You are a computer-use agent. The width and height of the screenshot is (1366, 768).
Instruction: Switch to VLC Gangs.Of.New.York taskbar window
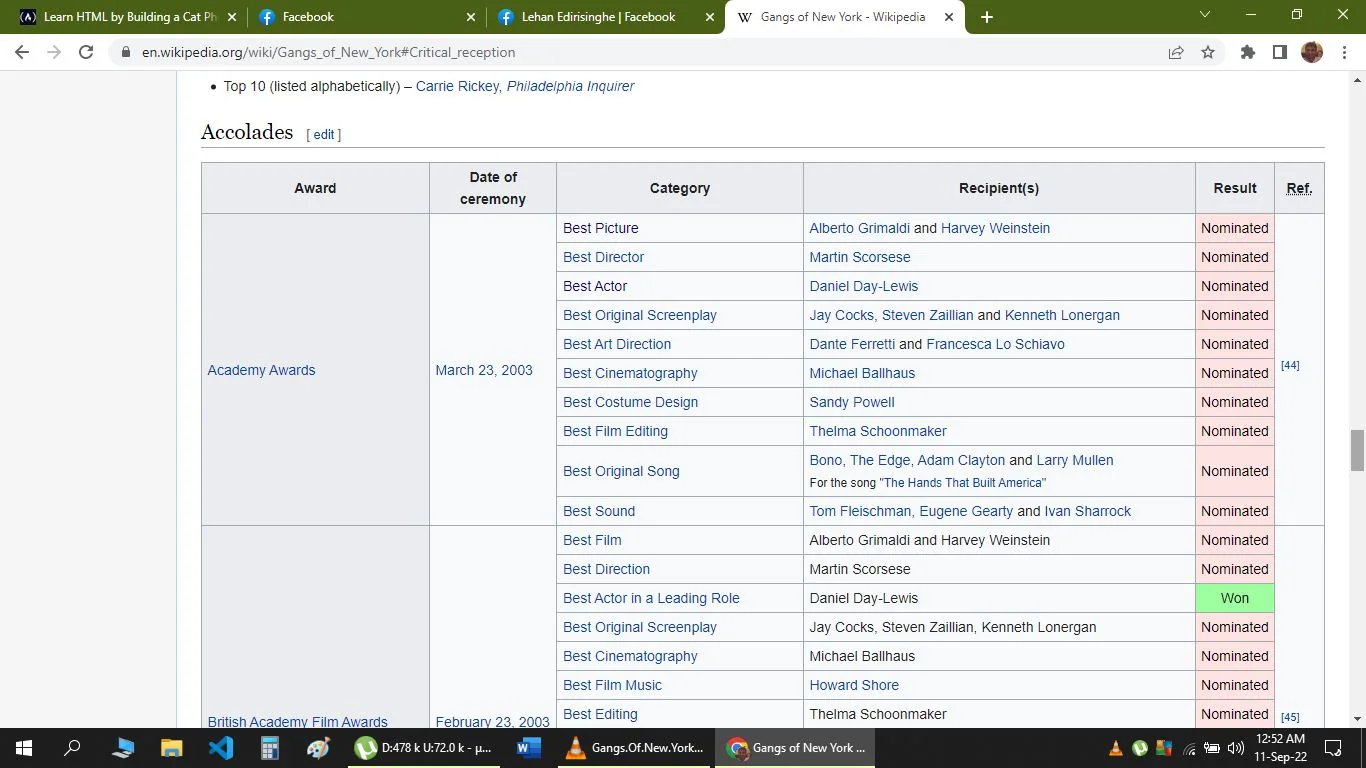(x=635, y=748)
